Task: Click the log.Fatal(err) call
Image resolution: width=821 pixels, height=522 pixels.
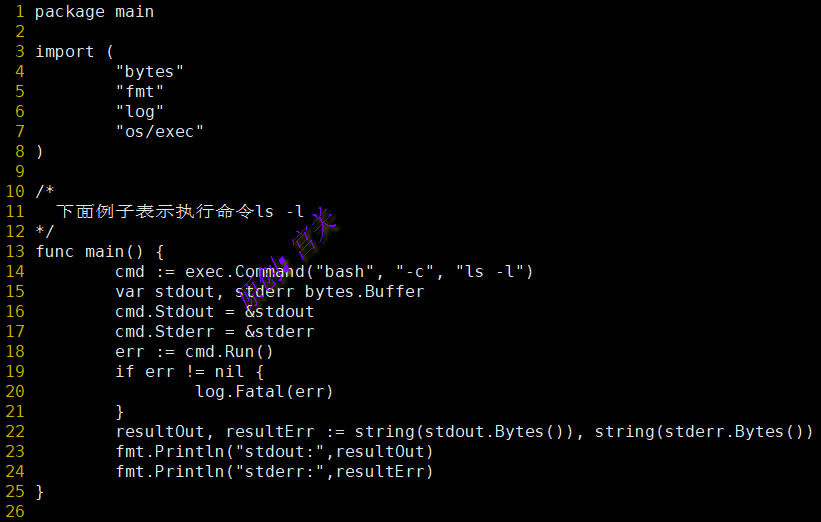Action: (x=264, y=392)
